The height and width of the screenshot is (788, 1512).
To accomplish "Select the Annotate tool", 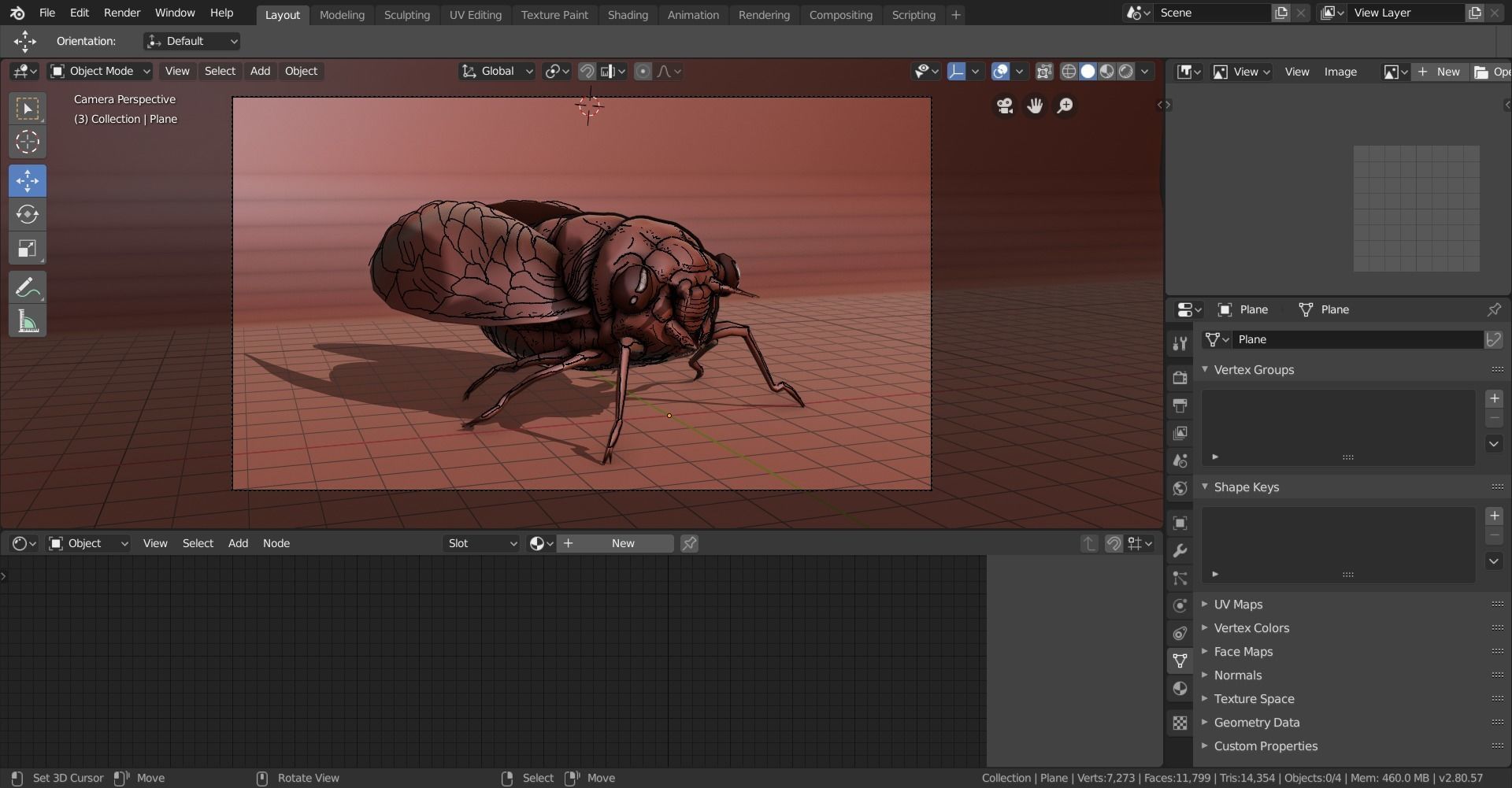I will click(x=28, y=287).
